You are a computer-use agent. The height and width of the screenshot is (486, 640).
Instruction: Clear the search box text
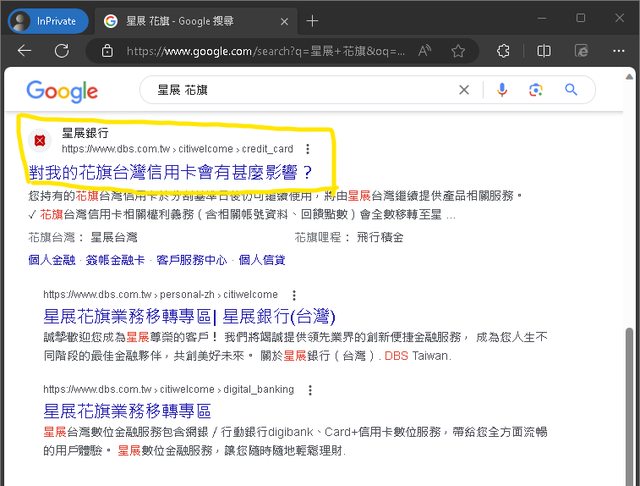point(464,90)
